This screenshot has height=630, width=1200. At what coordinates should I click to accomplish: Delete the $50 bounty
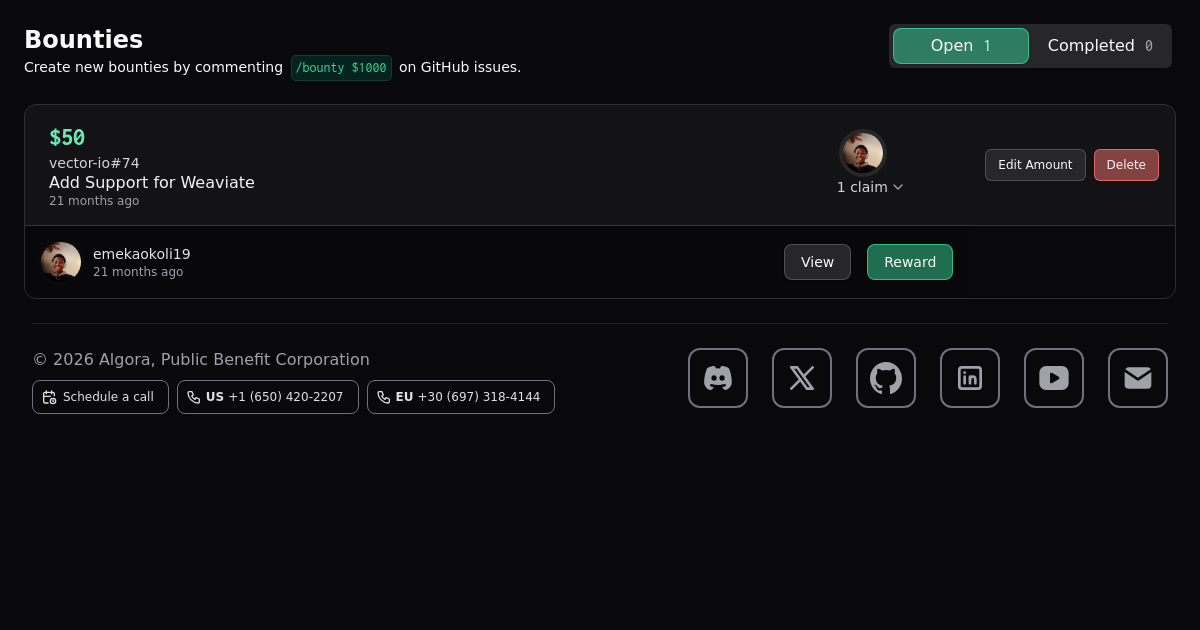[1126, 165]
